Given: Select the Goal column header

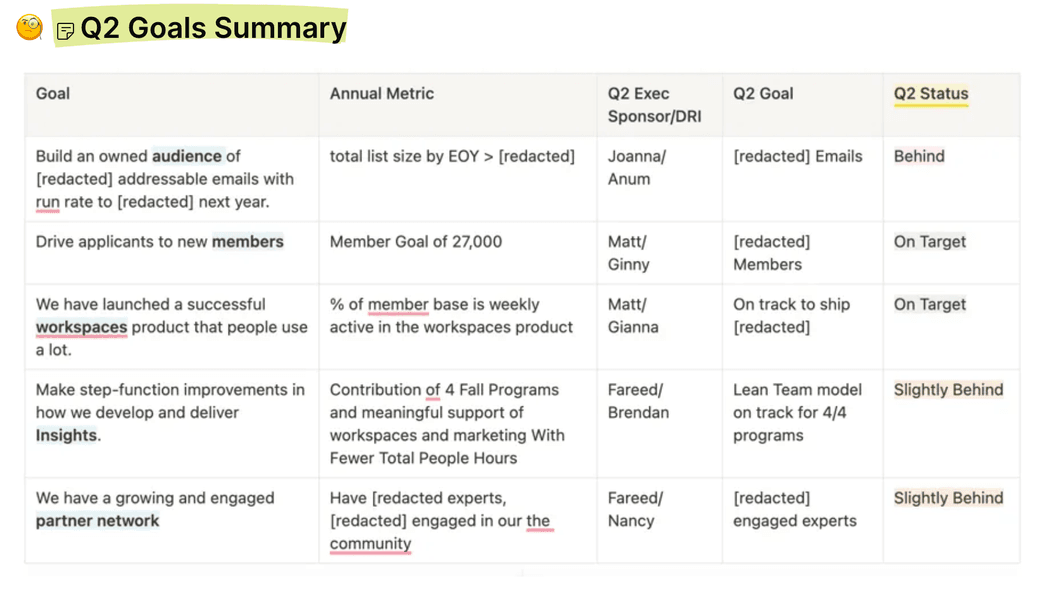Looking at the screenshot, I should click(53, 94).
